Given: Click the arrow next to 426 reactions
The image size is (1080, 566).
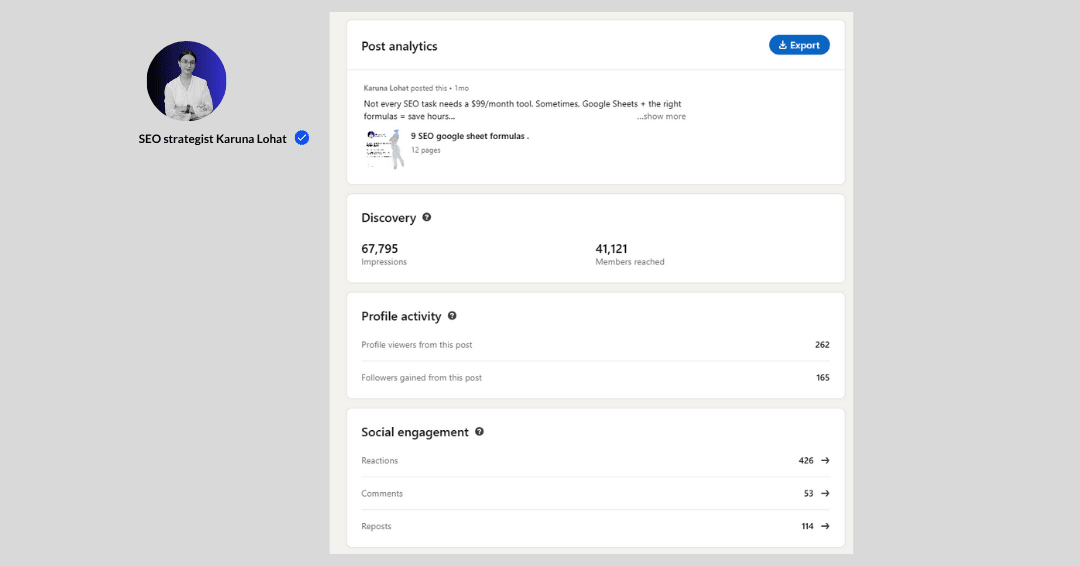Looking at the screenshot, I should (825, 461).
